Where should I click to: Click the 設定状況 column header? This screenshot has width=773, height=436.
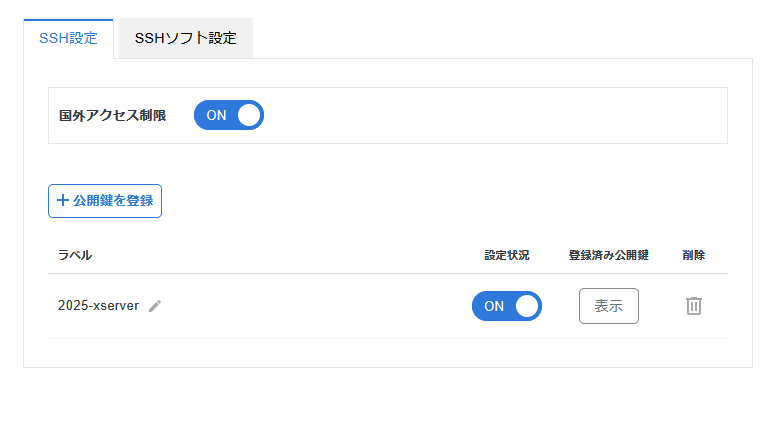coord(506,255)
